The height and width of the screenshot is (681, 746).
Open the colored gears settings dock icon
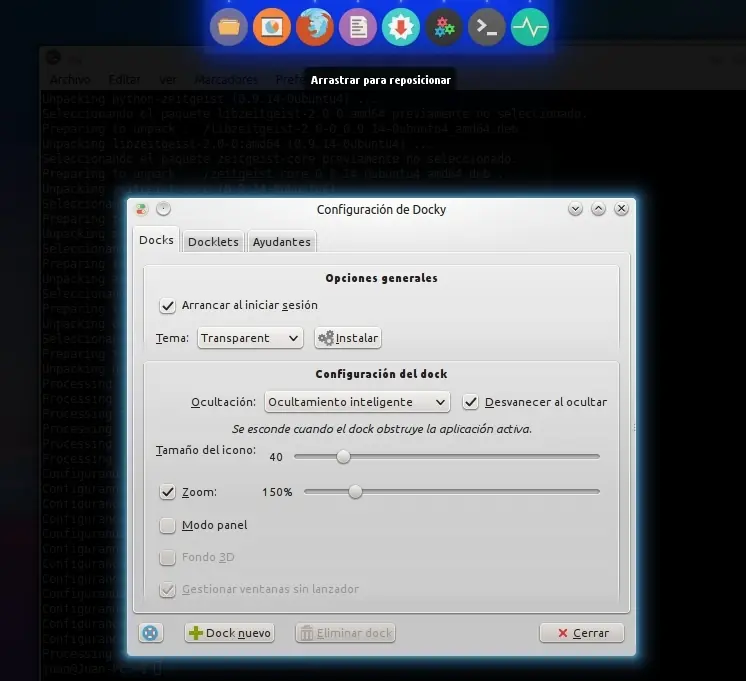(444, 27)
